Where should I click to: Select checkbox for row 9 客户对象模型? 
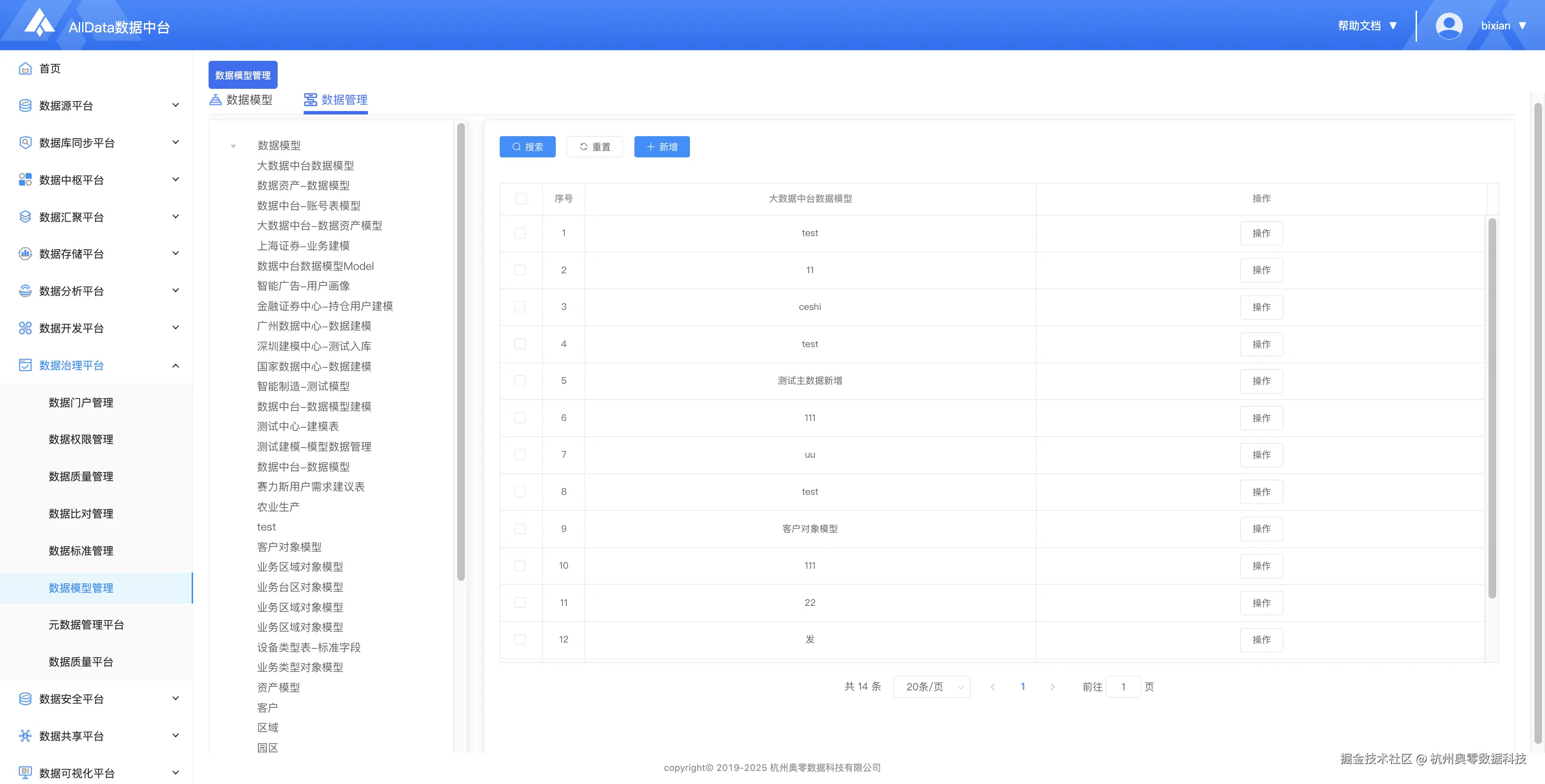click(x=520, y=529)
